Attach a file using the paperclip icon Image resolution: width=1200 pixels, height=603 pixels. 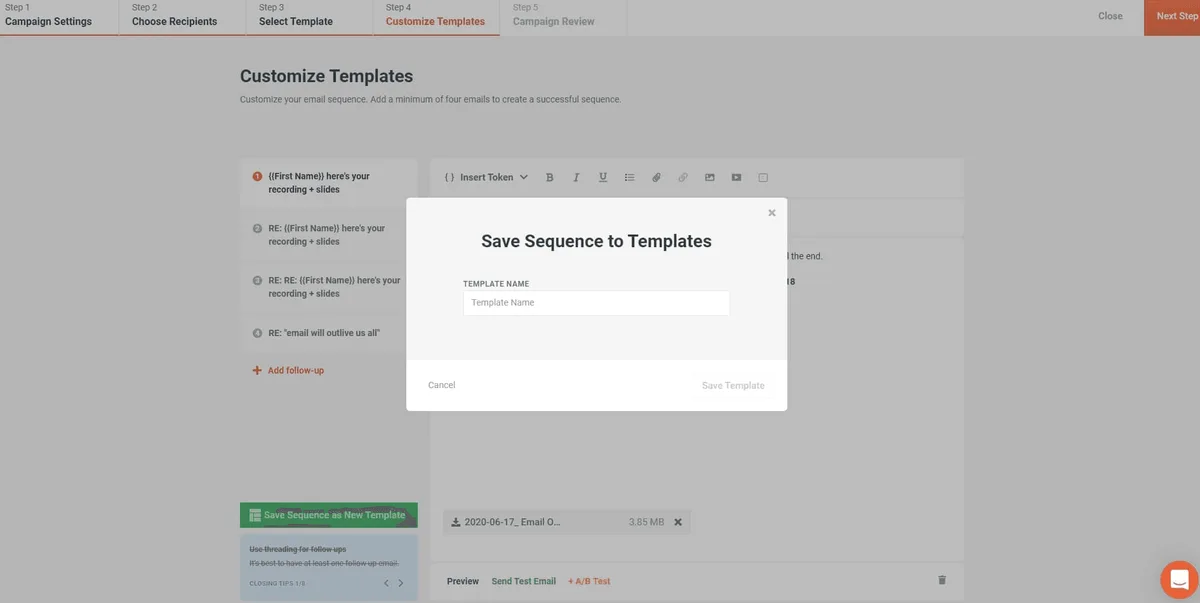pyautogui.click(x=656, y=177)
